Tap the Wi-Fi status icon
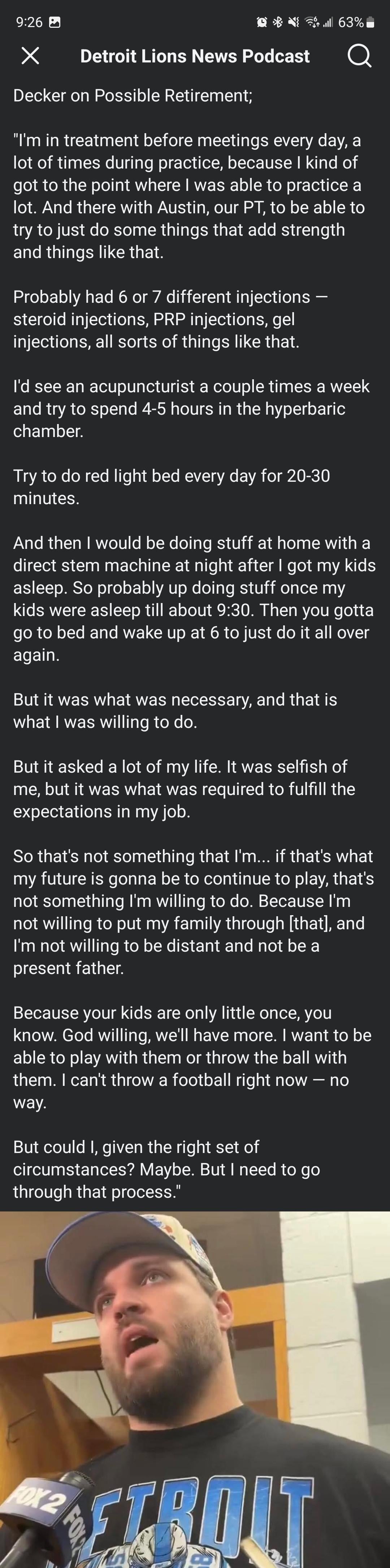This screenshot has width=390, height=1568. (x=312, y=22)
